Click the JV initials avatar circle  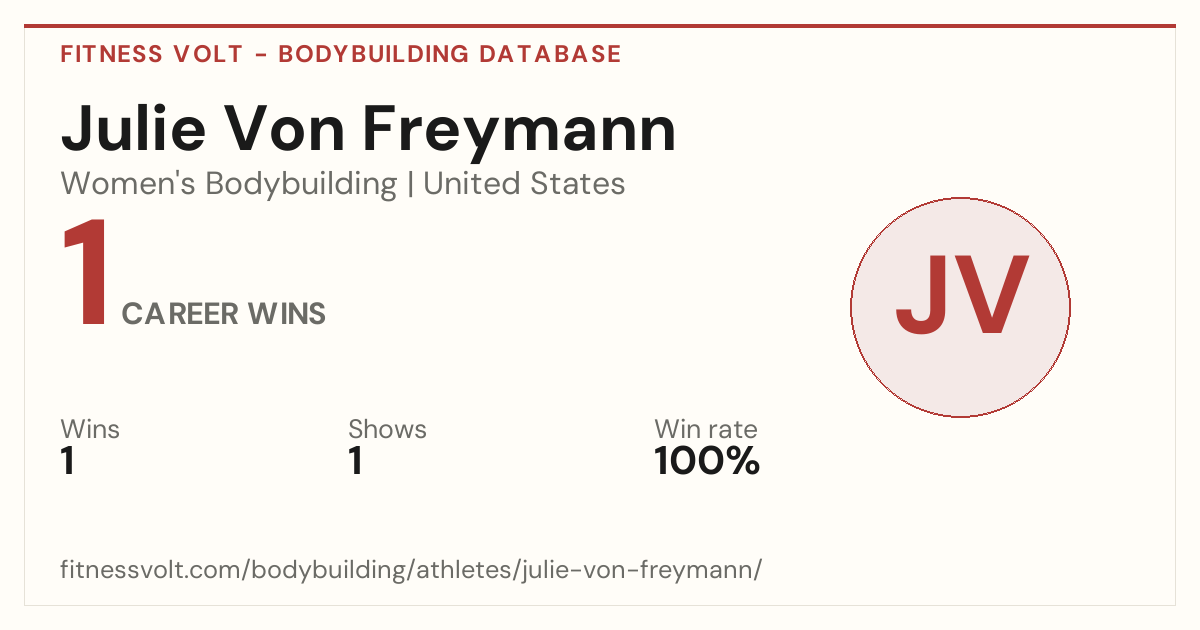pyautogui.click(x=960, y=307)
